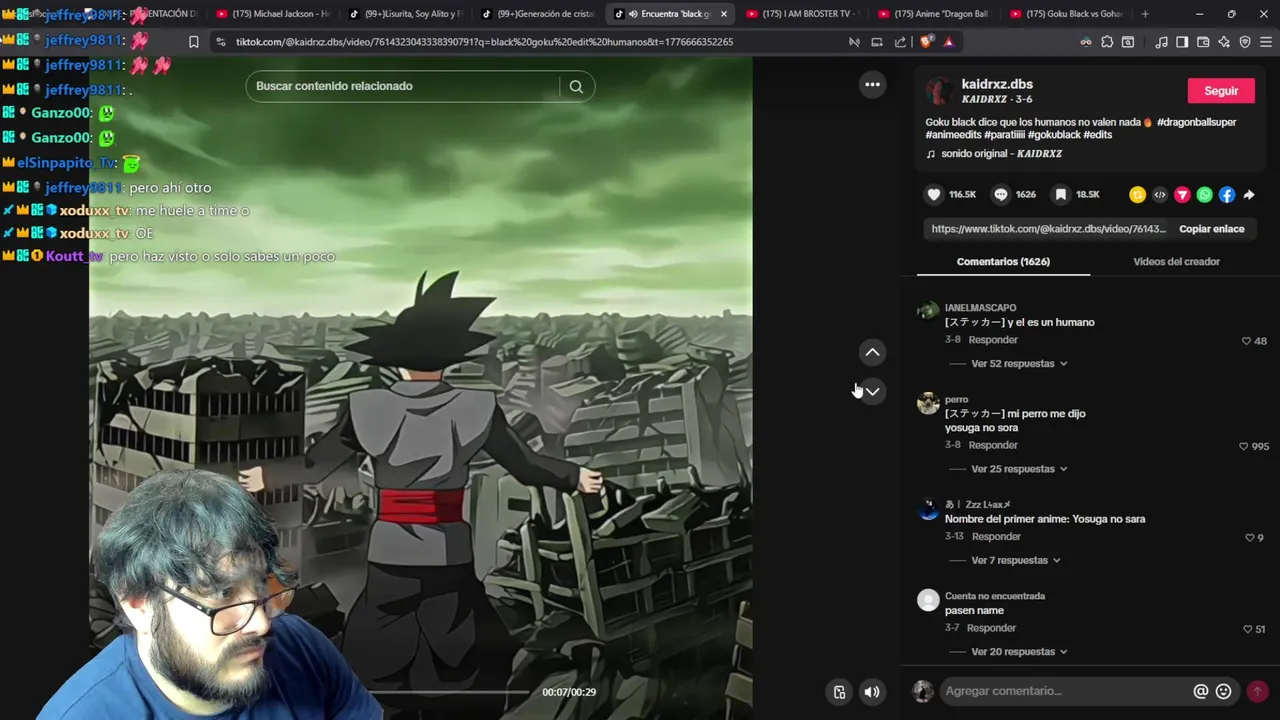
Task: Click IANELMASCAPO commenter avatar
Action: point(928,310)
